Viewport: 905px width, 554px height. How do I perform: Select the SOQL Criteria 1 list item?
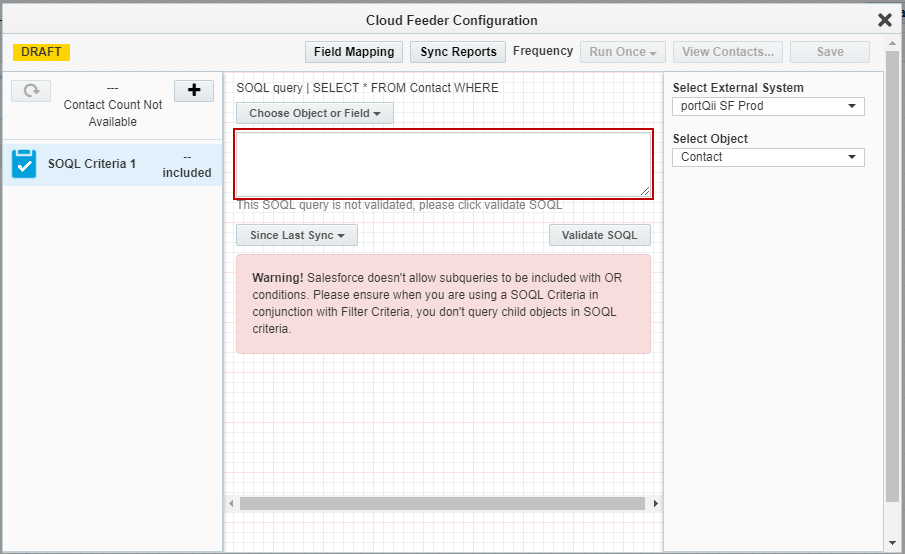point(112,164)
